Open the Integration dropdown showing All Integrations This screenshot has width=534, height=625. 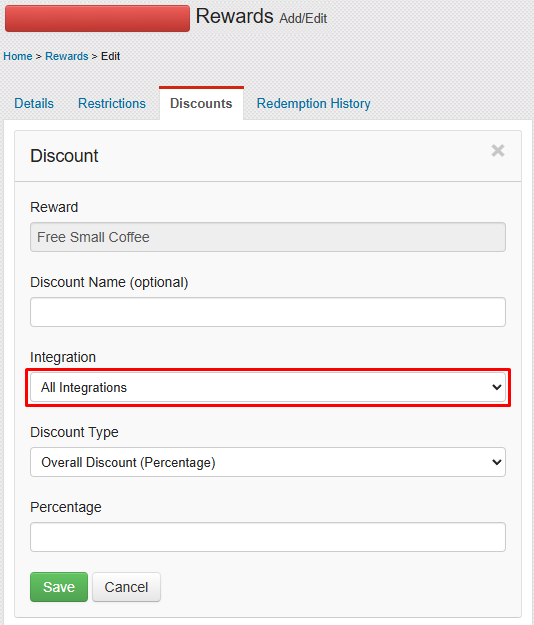coord(268,387)
